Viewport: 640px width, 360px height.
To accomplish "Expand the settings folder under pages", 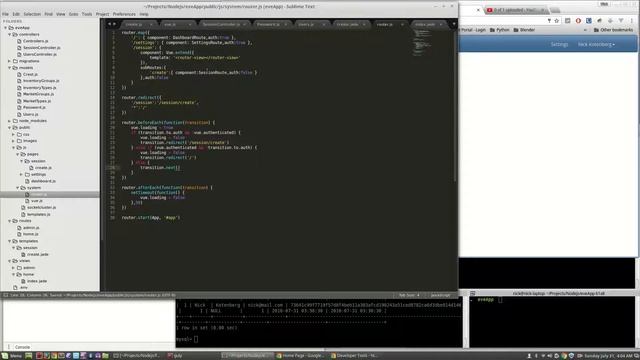I will click(21, 174).
